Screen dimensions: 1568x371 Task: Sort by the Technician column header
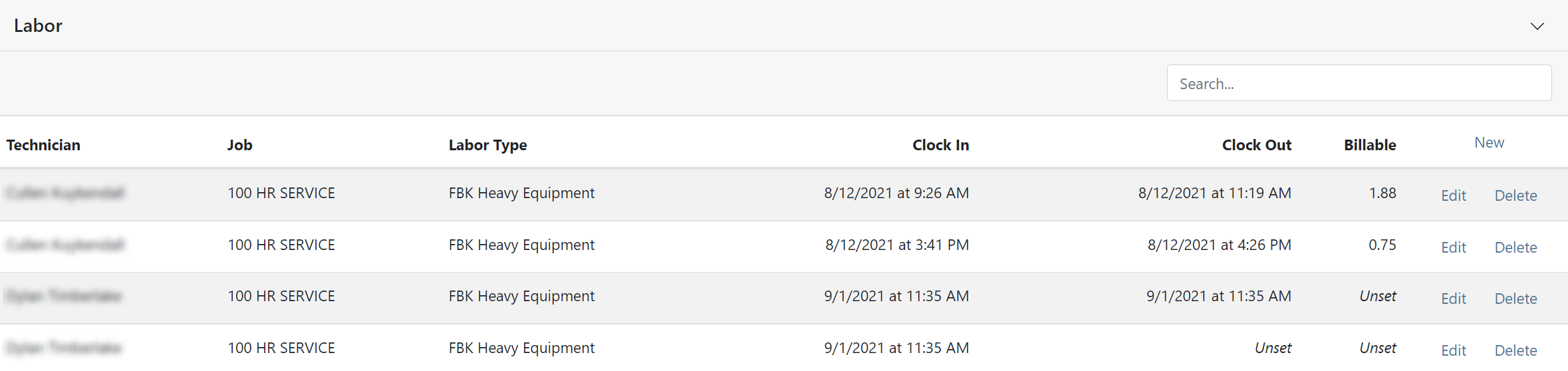click(43, 145)
